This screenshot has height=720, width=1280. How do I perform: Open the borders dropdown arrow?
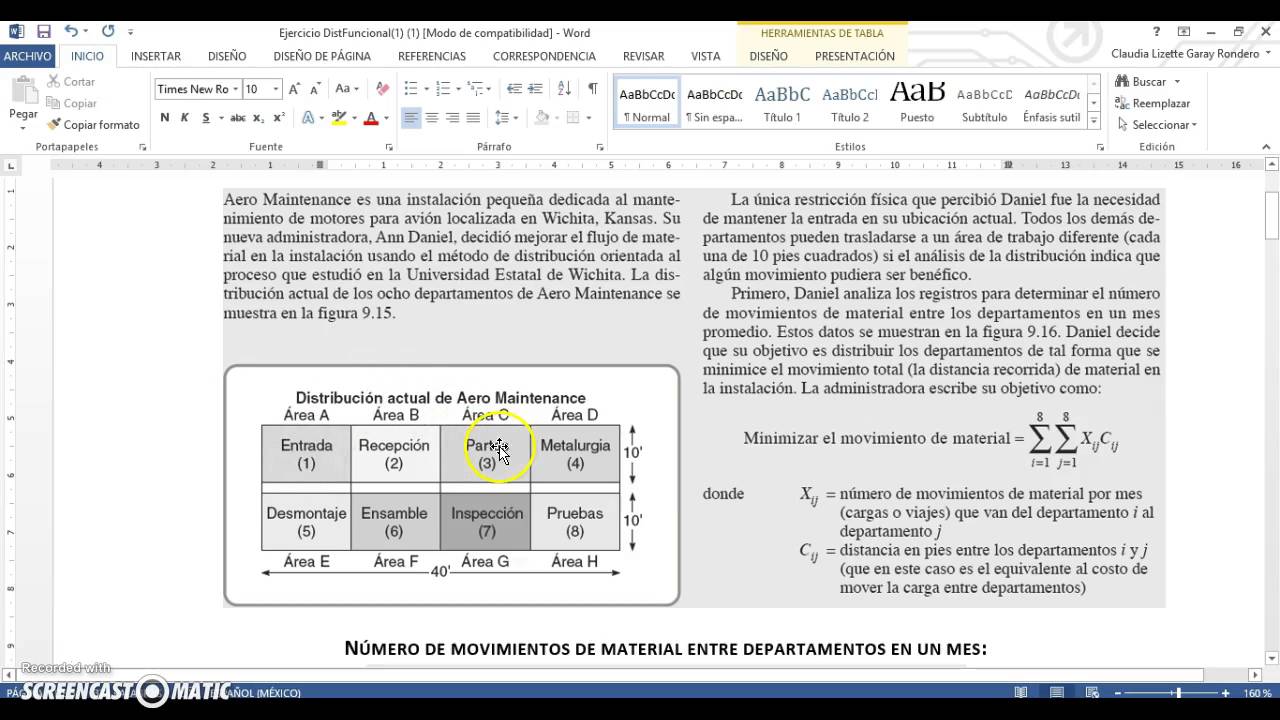pyautogui.click(x=588, y=118)
